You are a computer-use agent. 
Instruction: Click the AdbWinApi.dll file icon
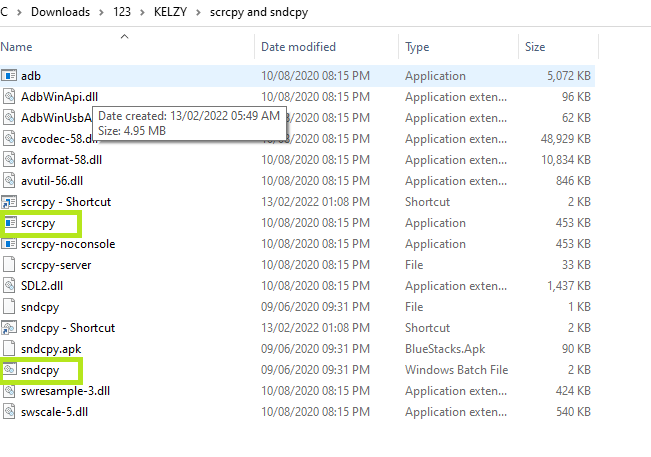coord(9,97)
